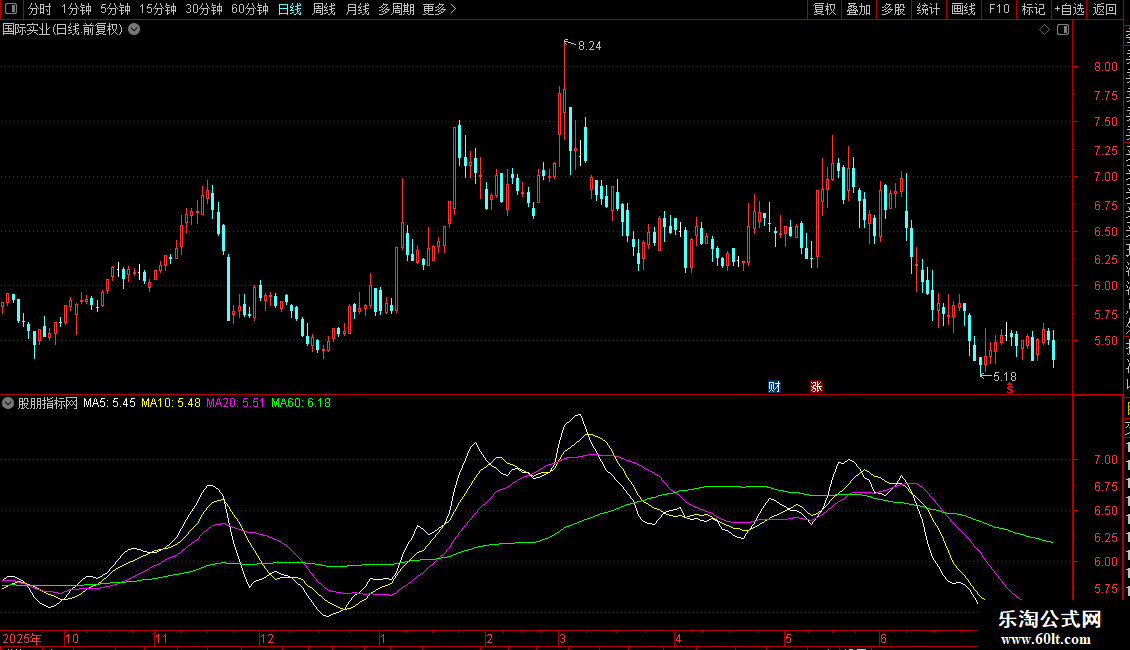1130x650 pixels.
Task: Add stock via +自选 button
Action: 1069,9
